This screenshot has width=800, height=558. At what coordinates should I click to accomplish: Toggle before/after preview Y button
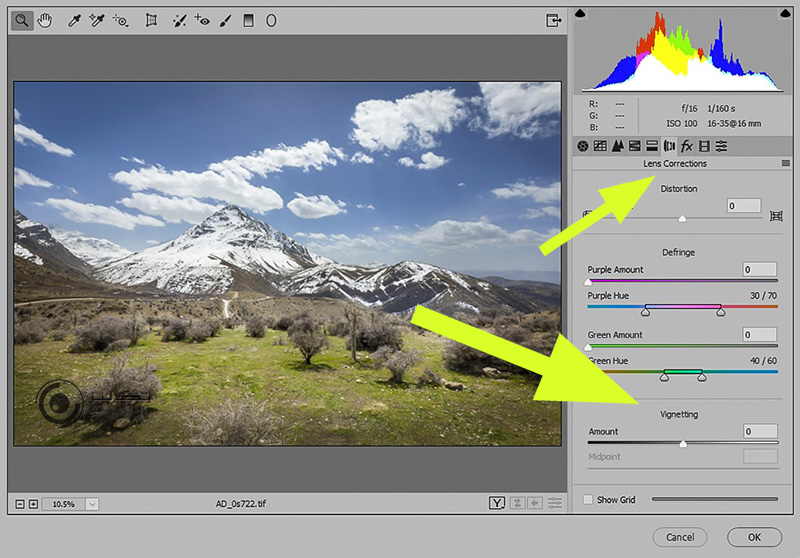pos(497,503)
